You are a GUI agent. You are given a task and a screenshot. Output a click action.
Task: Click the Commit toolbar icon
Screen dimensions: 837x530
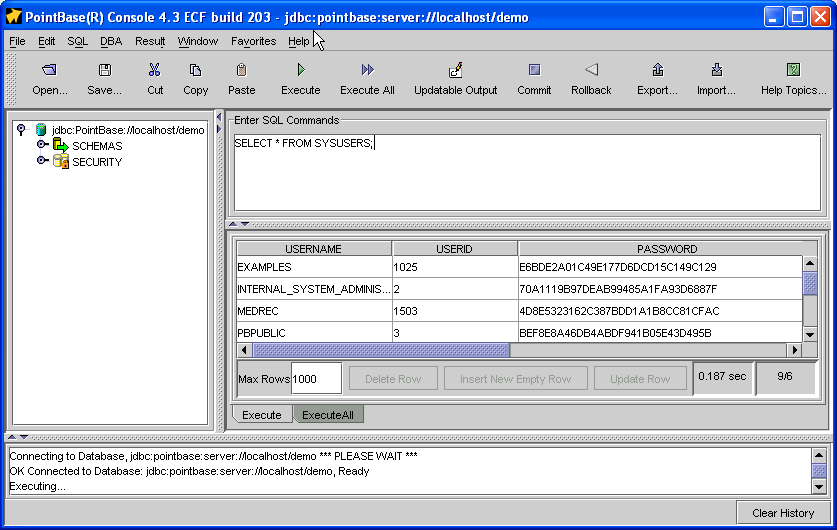point(534,70)
